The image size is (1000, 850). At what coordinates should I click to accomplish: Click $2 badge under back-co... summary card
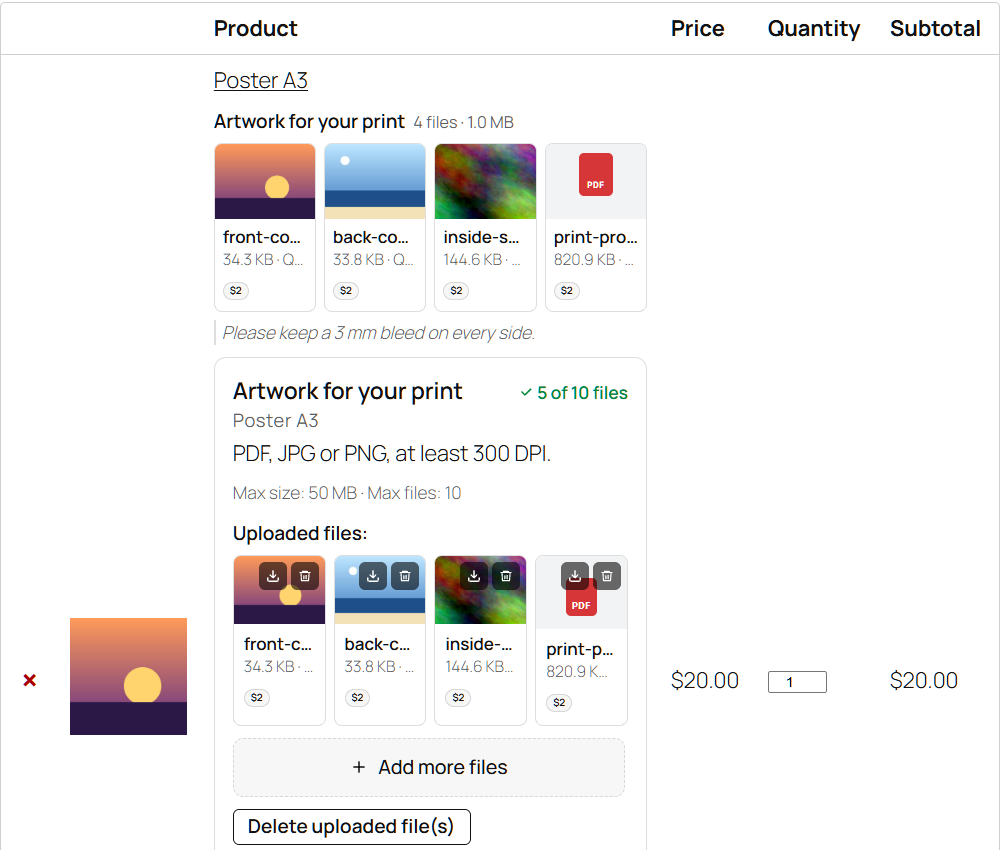pos(346,291)
